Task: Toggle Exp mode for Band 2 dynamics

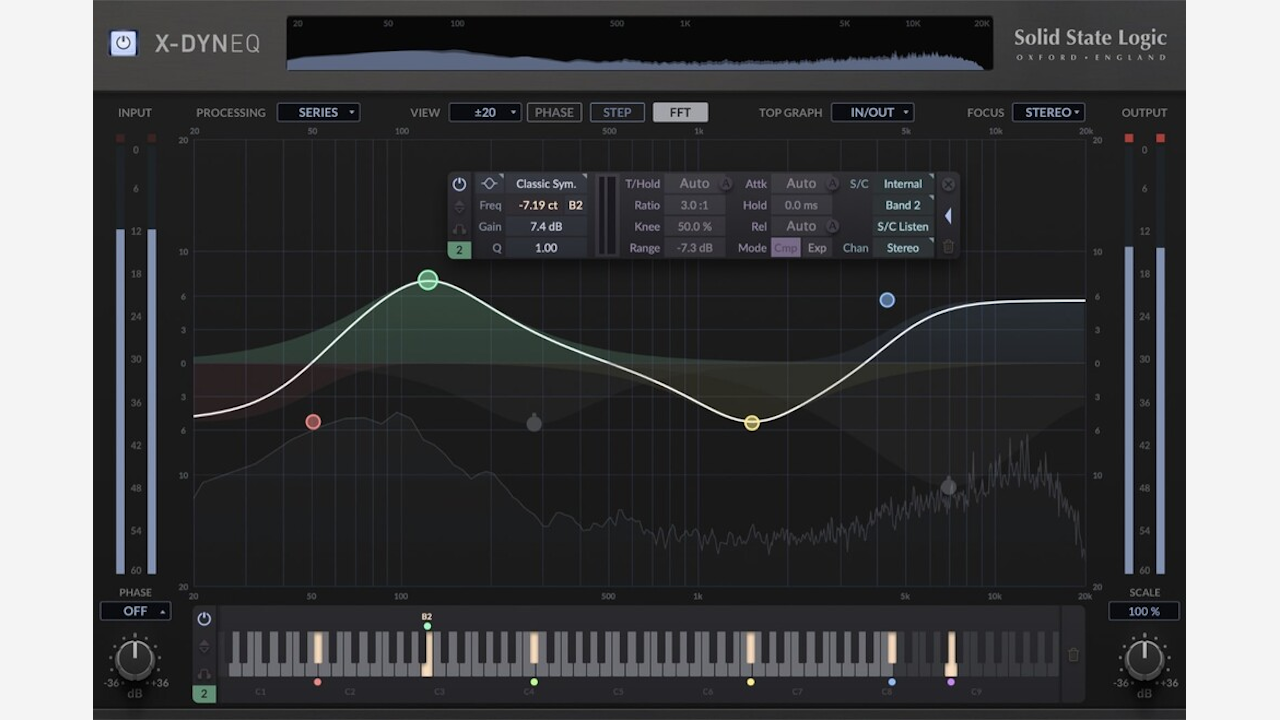Action: 816,247
